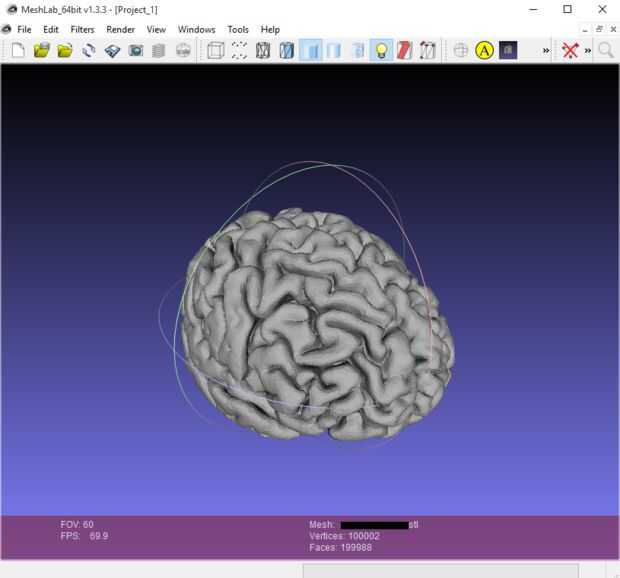Click the yellow A annotation icon
This screenshot has width=620, height=578.
click(x=484, y=50)
